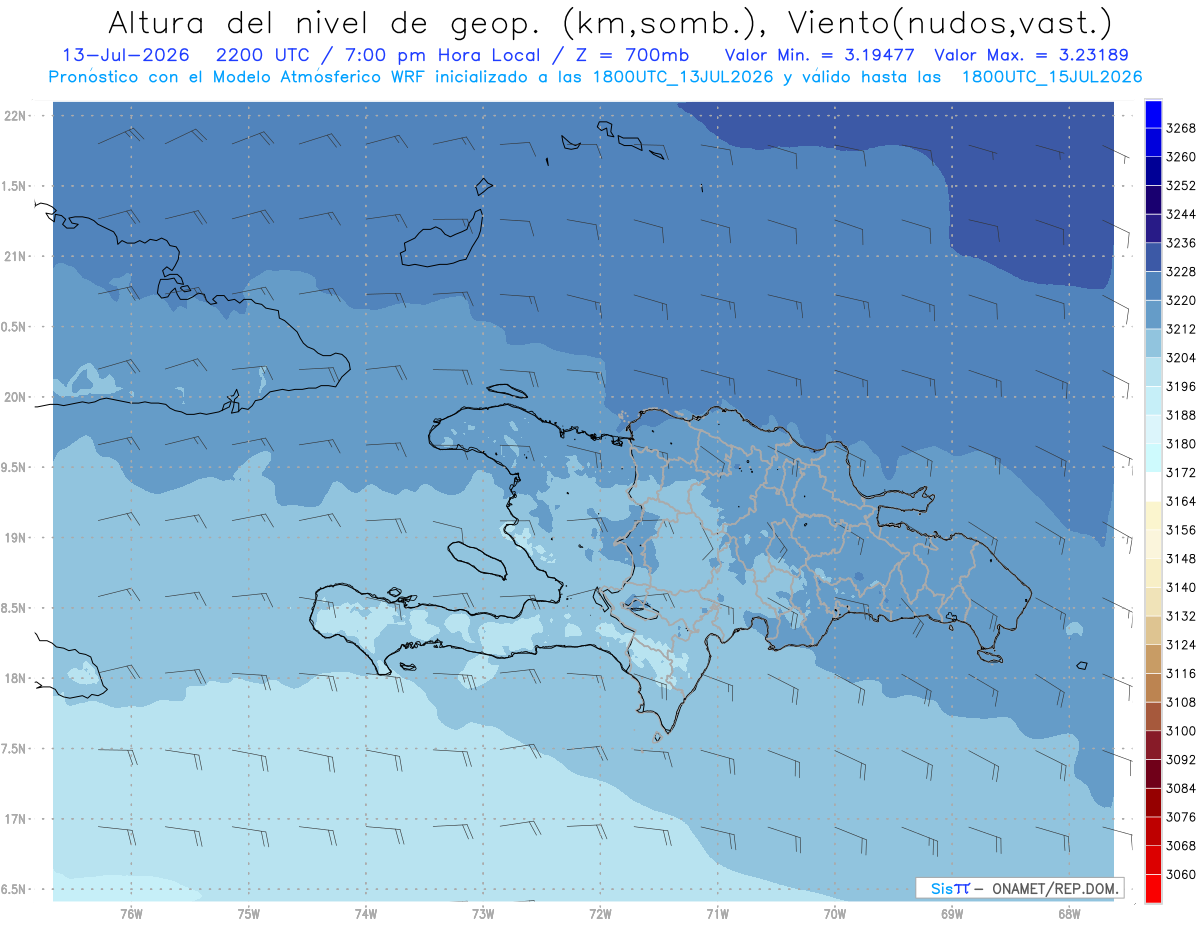Click the '0.5N' latitude tick label

pos(15,327)
